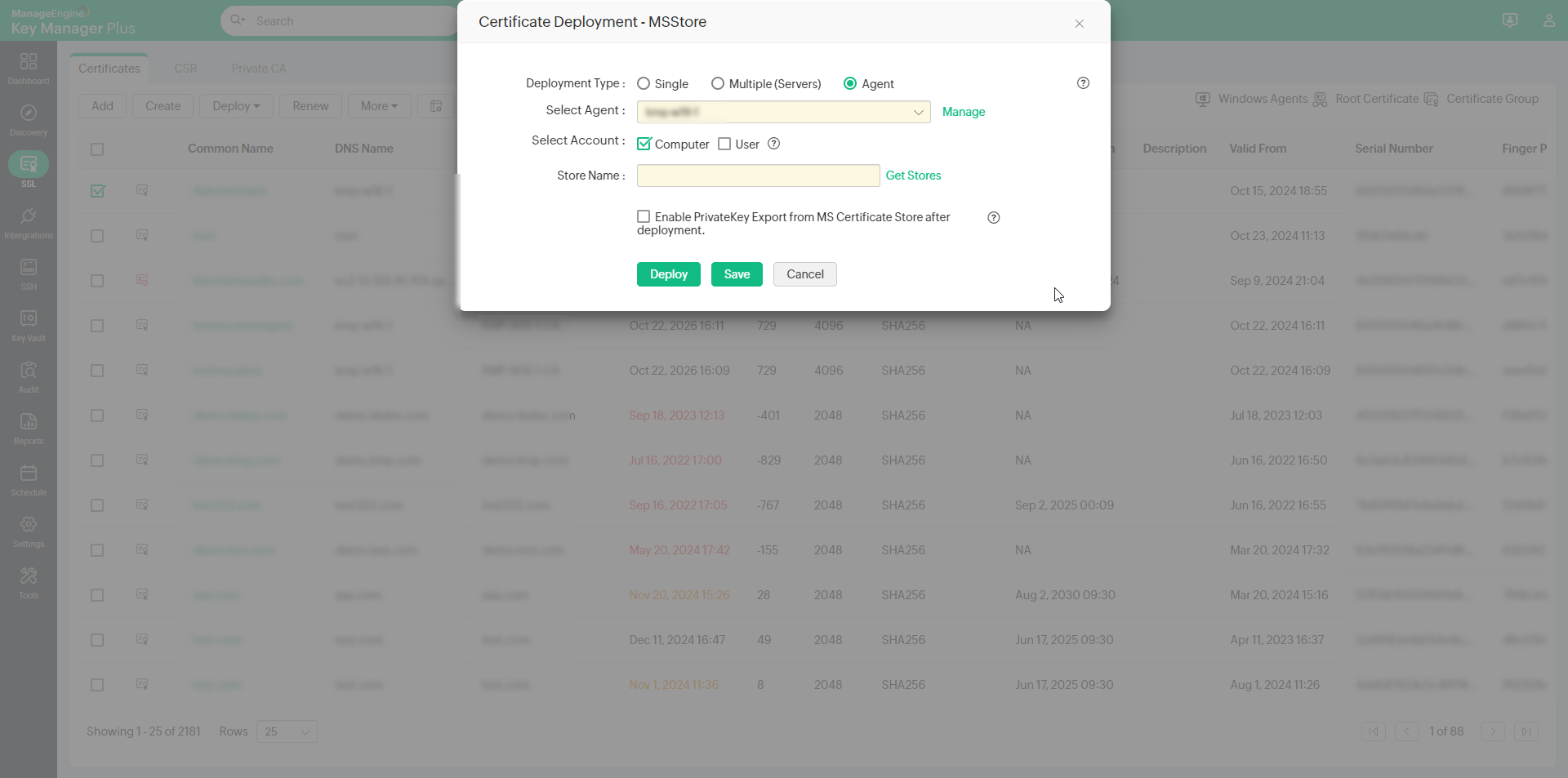Image resolution: width=1568 pixels, height=778 pixels.
Task: Click the Save button in the dialog
Action: [x=737, y=274]
